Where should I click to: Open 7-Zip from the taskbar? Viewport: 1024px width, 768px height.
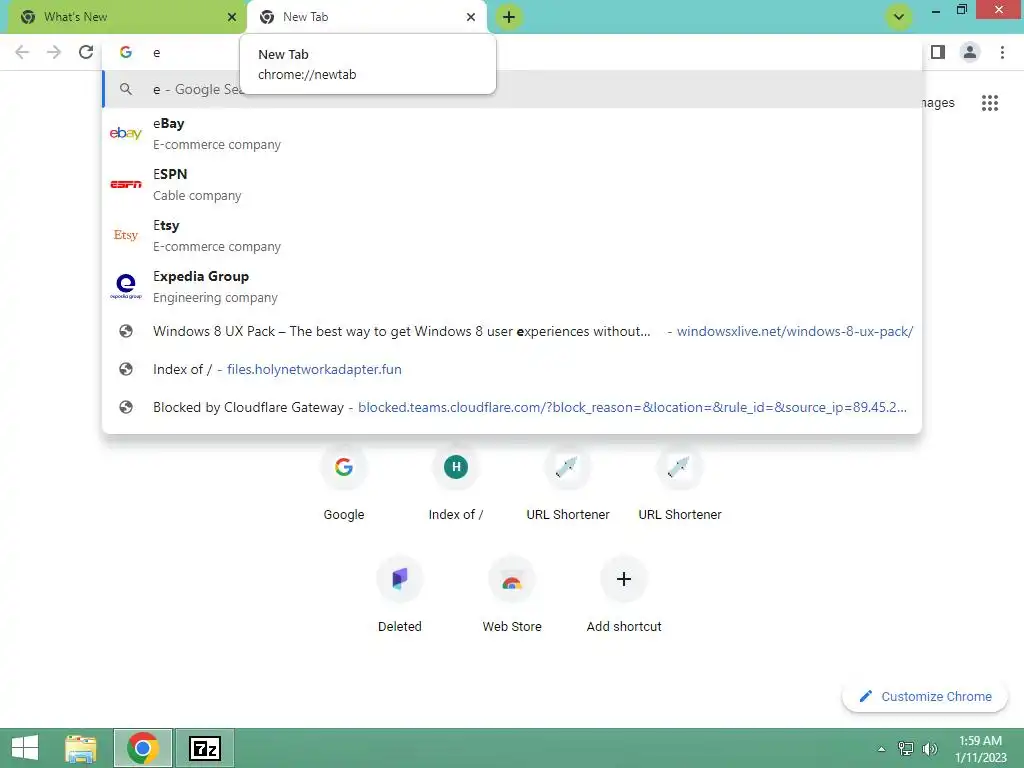point(204,748)
